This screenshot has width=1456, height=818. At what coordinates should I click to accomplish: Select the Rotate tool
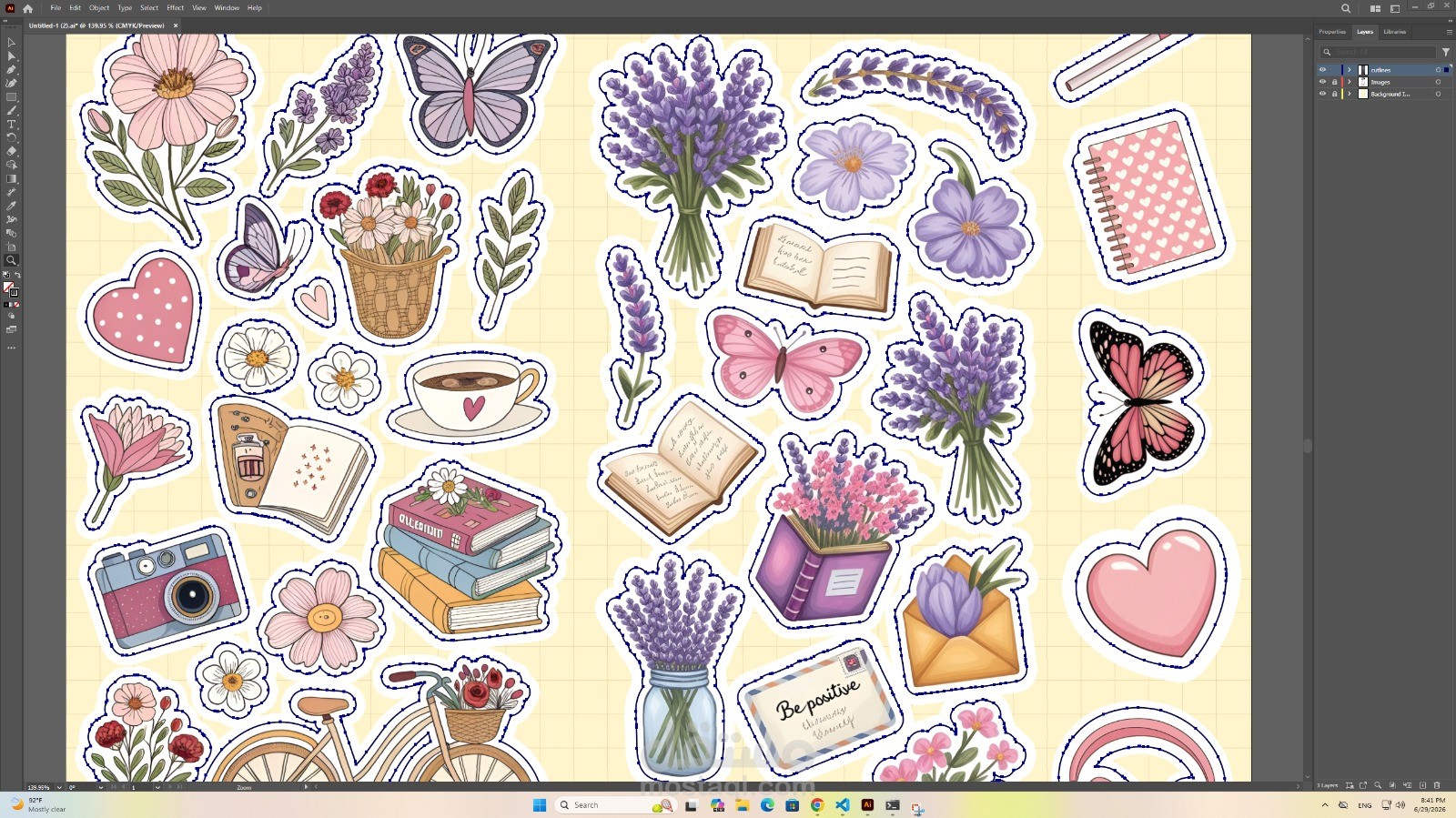point(11,137)
